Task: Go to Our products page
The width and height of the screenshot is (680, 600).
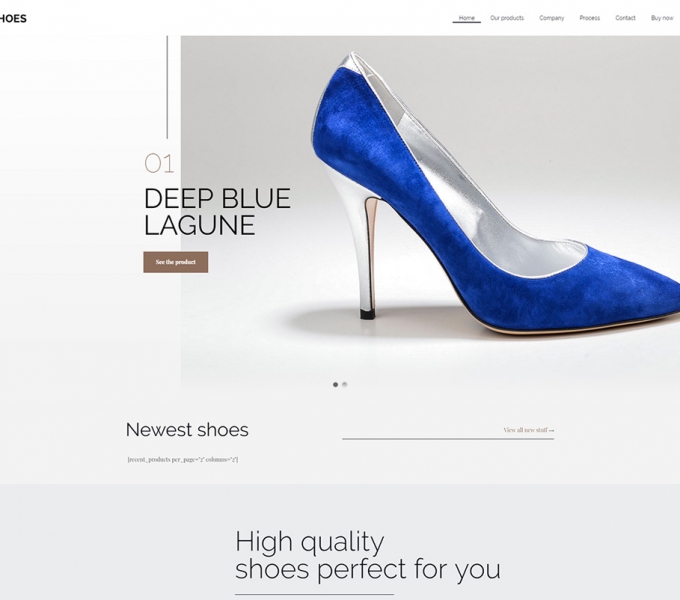Action: tap(507, 18)
